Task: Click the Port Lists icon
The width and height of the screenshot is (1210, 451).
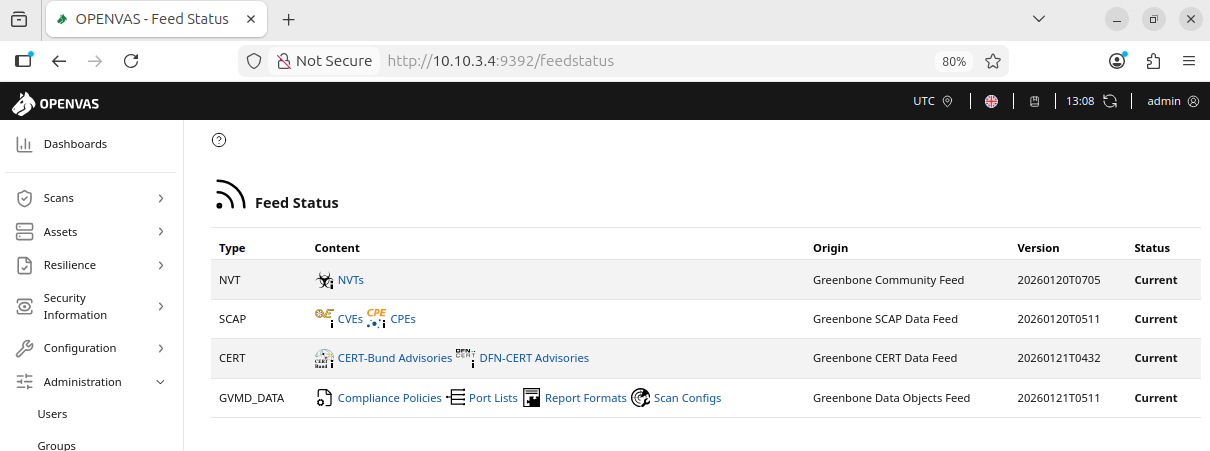Action: (x=455, y=398)
